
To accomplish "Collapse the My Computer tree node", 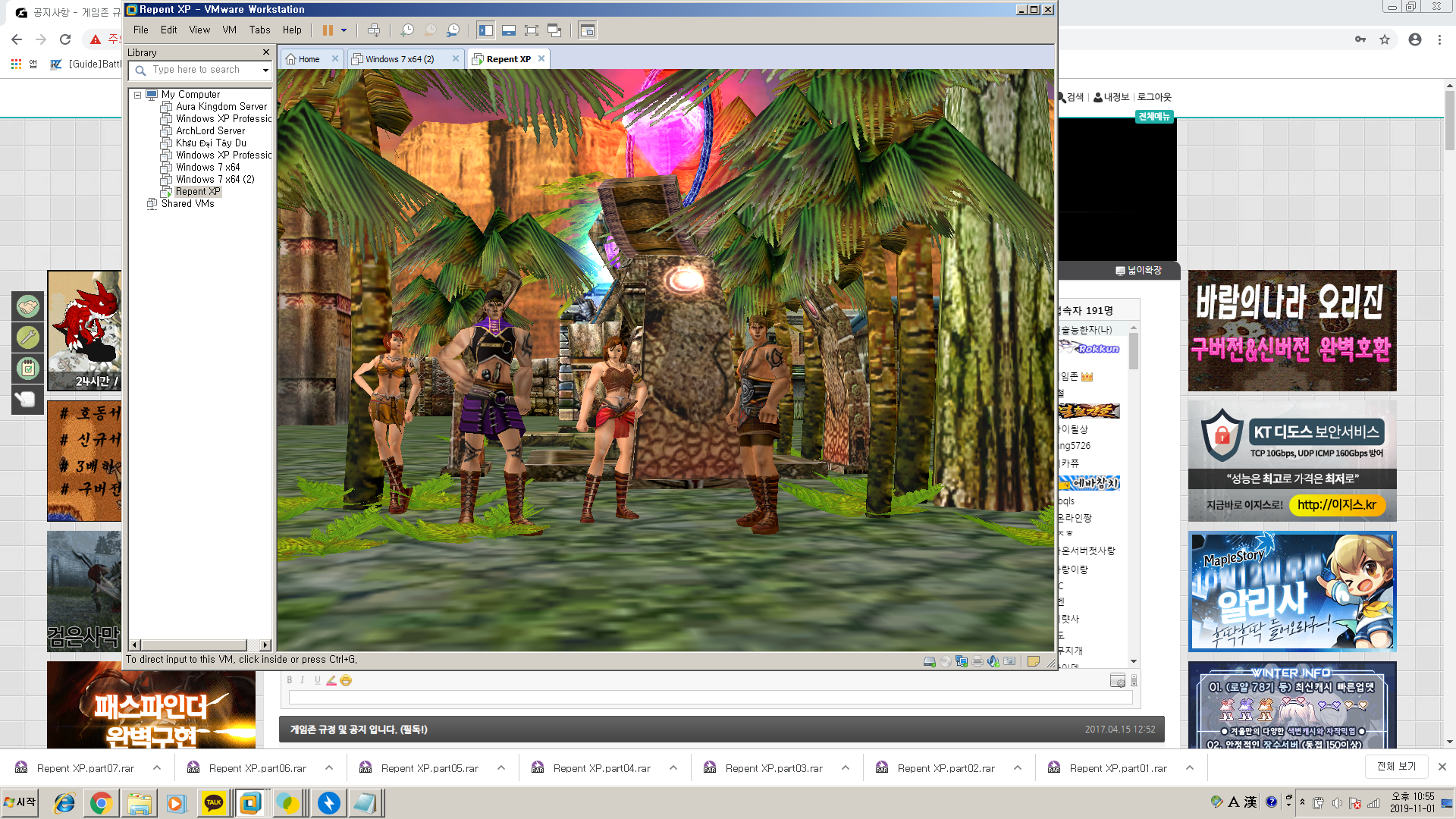I will pyautogui.click(x=137, y=95).
